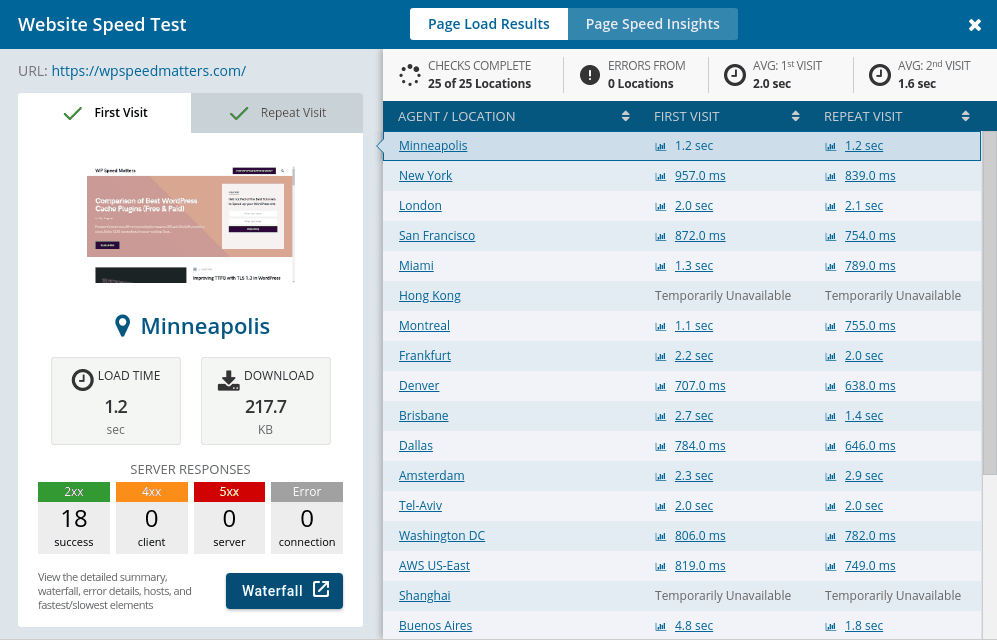Image resolution: width=997 pixels, height=640 pixels.
Task: Switch to Page Speed Insights tab
Action: point(652,24)
